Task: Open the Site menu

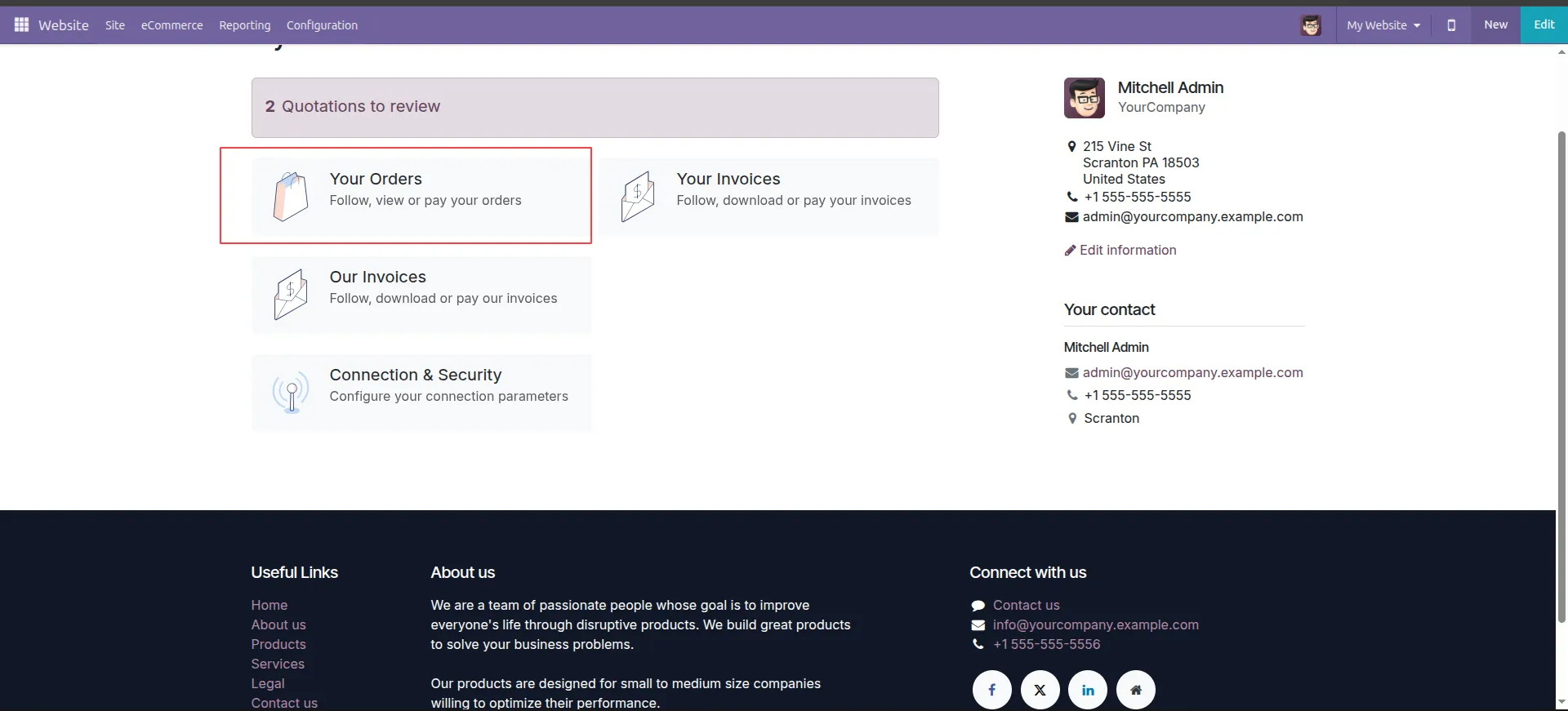Action: [115, 25]
